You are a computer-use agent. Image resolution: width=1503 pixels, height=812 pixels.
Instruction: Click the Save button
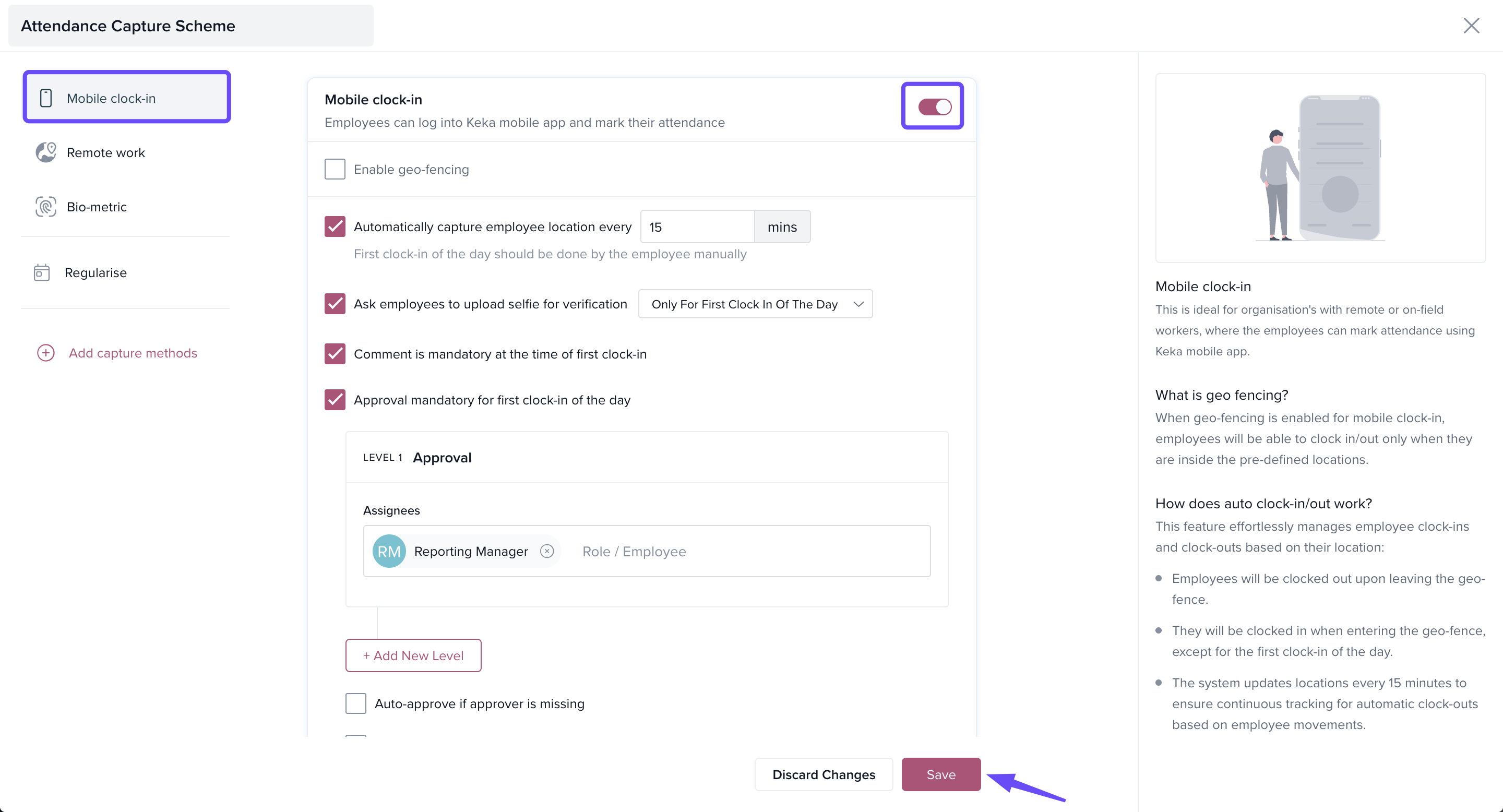940,774
